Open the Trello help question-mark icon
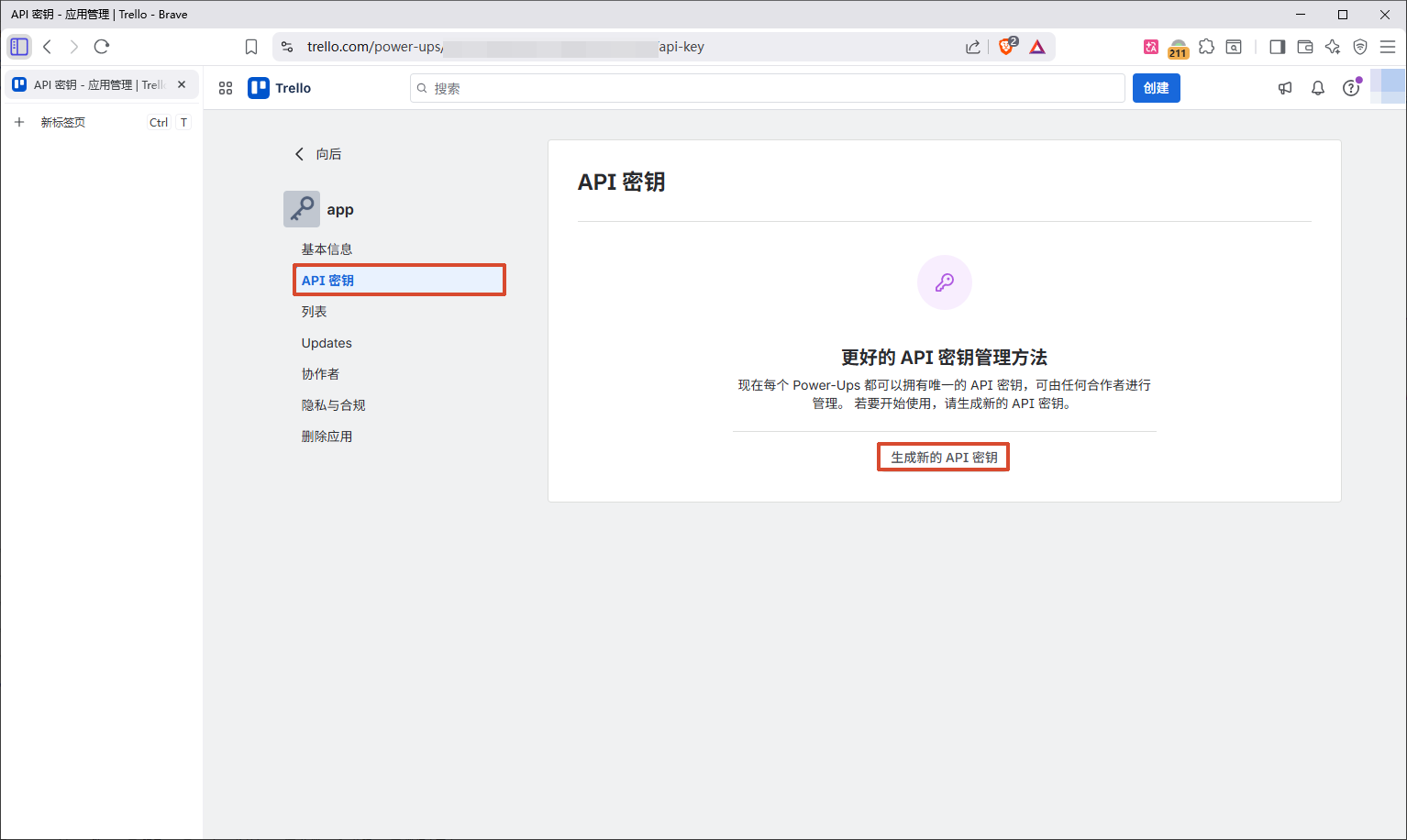 click(1351, 88)
